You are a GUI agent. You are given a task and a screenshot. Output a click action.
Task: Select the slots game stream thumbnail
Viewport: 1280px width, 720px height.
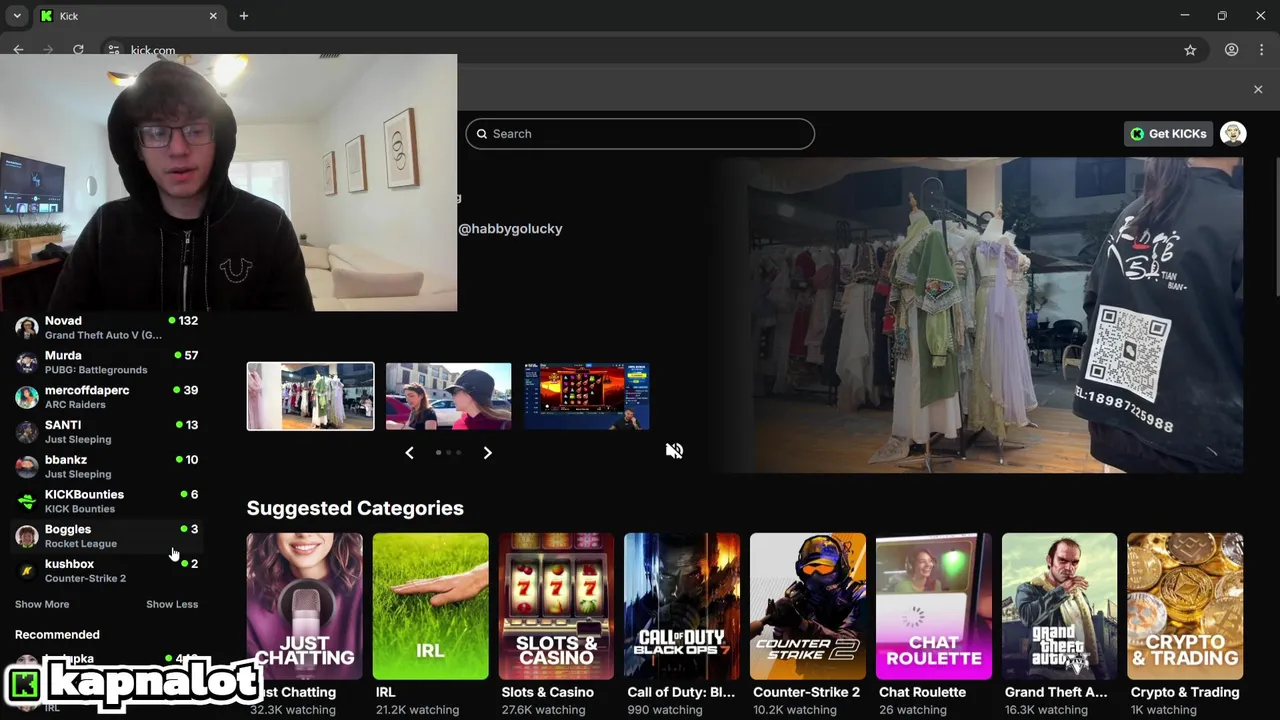point(587,396)
